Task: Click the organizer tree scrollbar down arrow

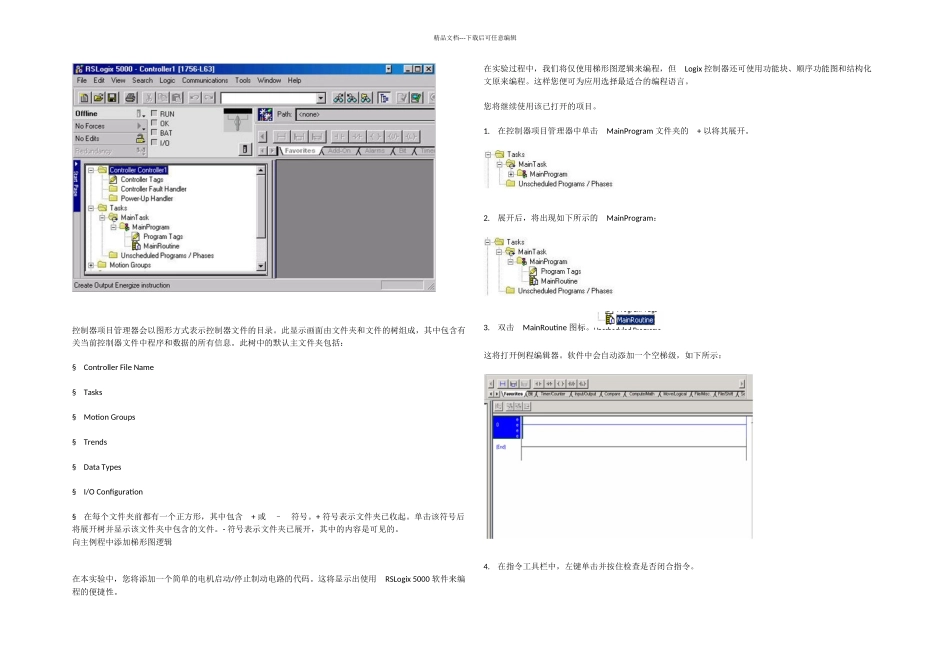Action: pyautogui.click(x=261, y=265)
